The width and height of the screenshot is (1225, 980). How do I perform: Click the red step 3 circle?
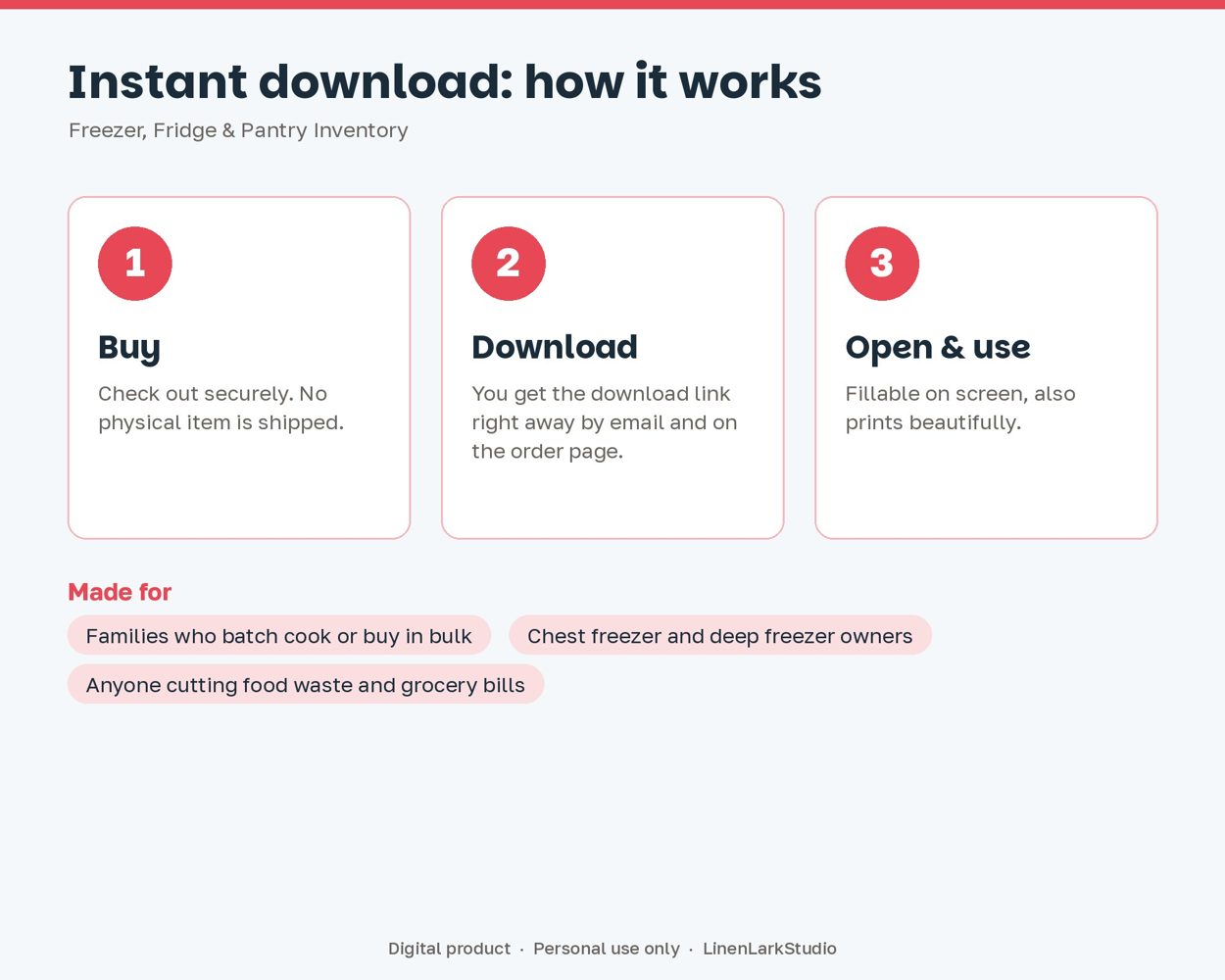[882, 264]
